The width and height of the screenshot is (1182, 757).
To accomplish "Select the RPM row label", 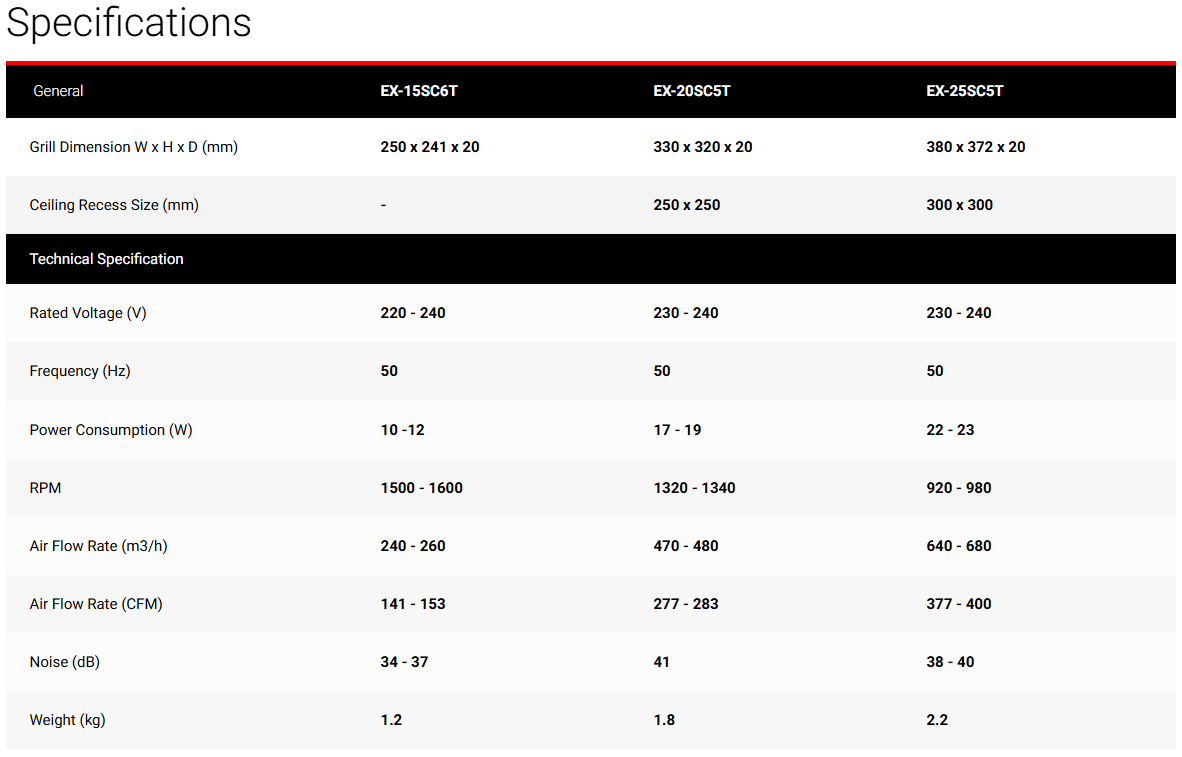I will 45,488.
